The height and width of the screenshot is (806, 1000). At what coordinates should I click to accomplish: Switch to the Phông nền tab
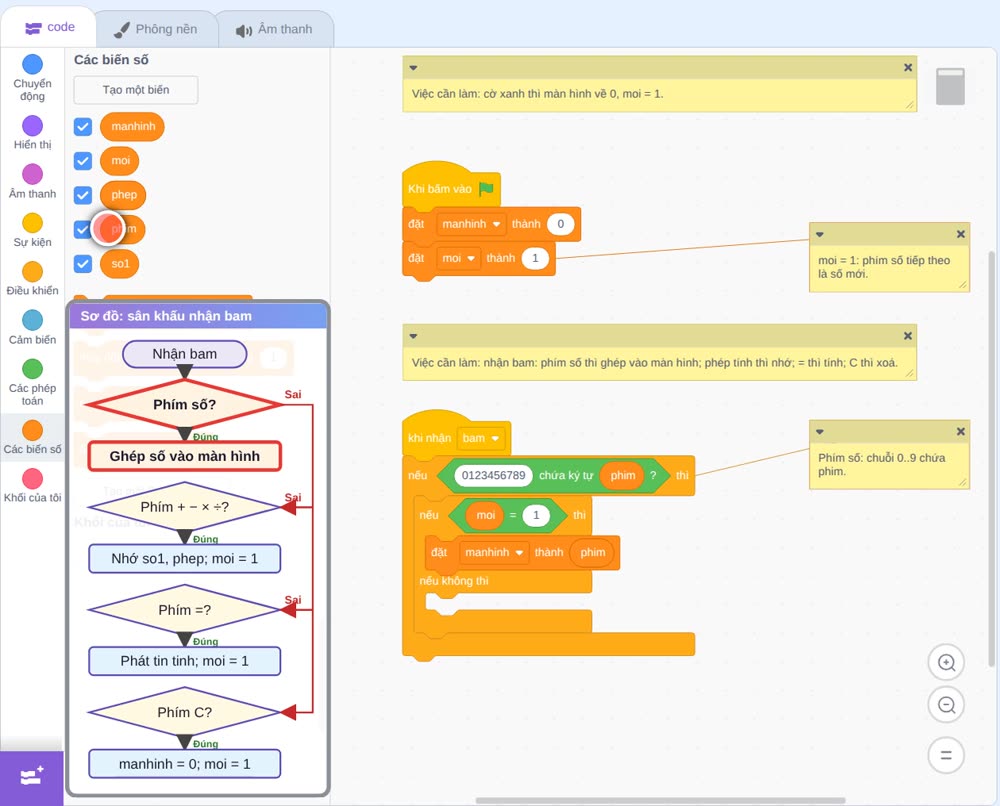point(156,29)
